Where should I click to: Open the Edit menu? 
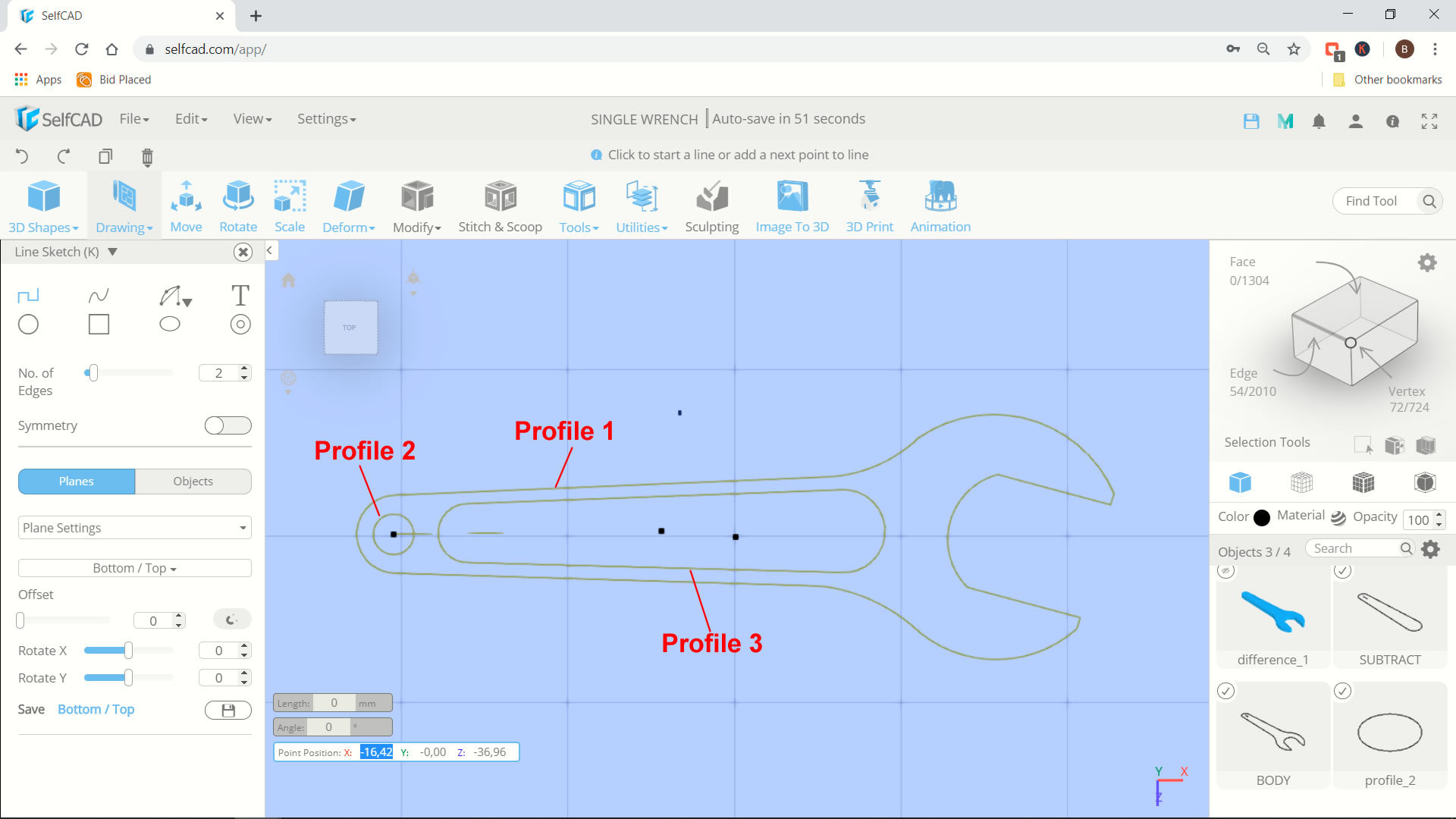[191, 119]
